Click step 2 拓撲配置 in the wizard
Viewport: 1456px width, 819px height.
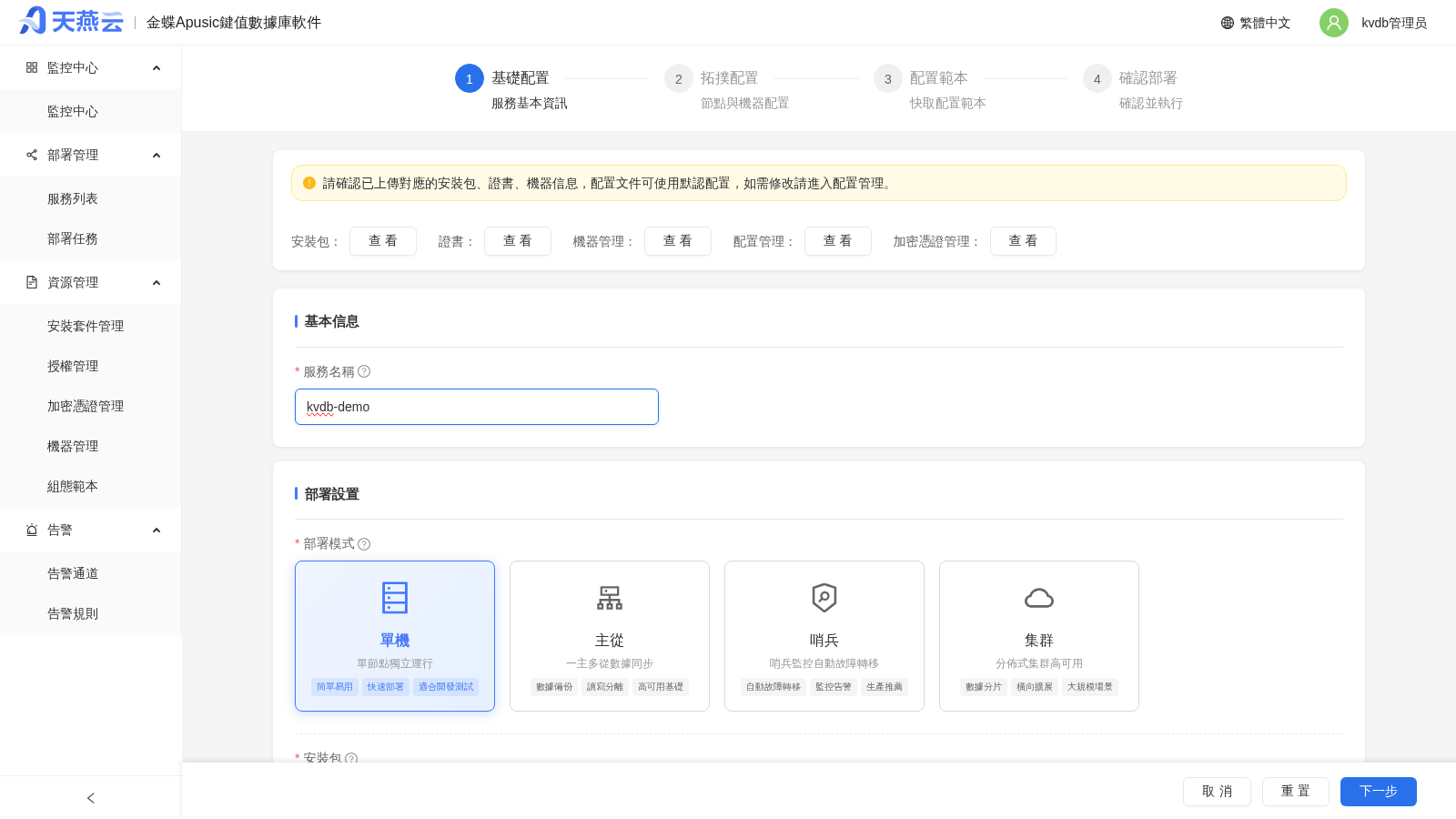pos(728,89)
